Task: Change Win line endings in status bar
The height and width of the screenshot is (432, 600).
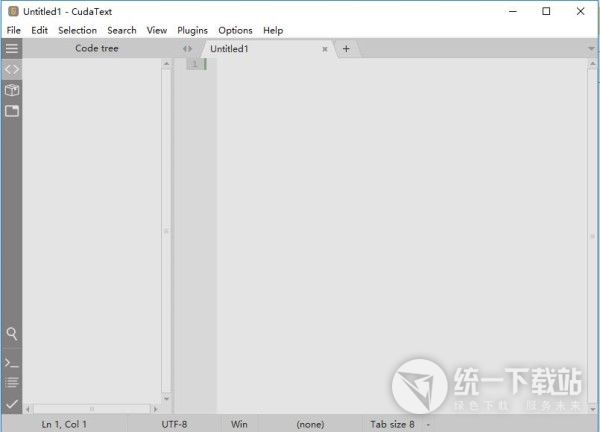Action: click(x=239, y=424)
